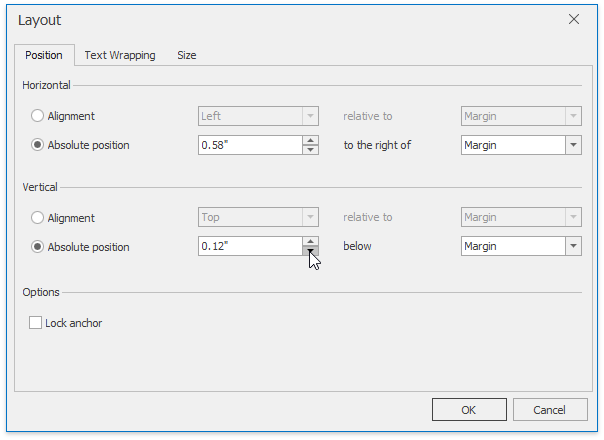Expand the vertical Top alignment dropdown
Screen dimensions: 604x440
pos(310,217)
